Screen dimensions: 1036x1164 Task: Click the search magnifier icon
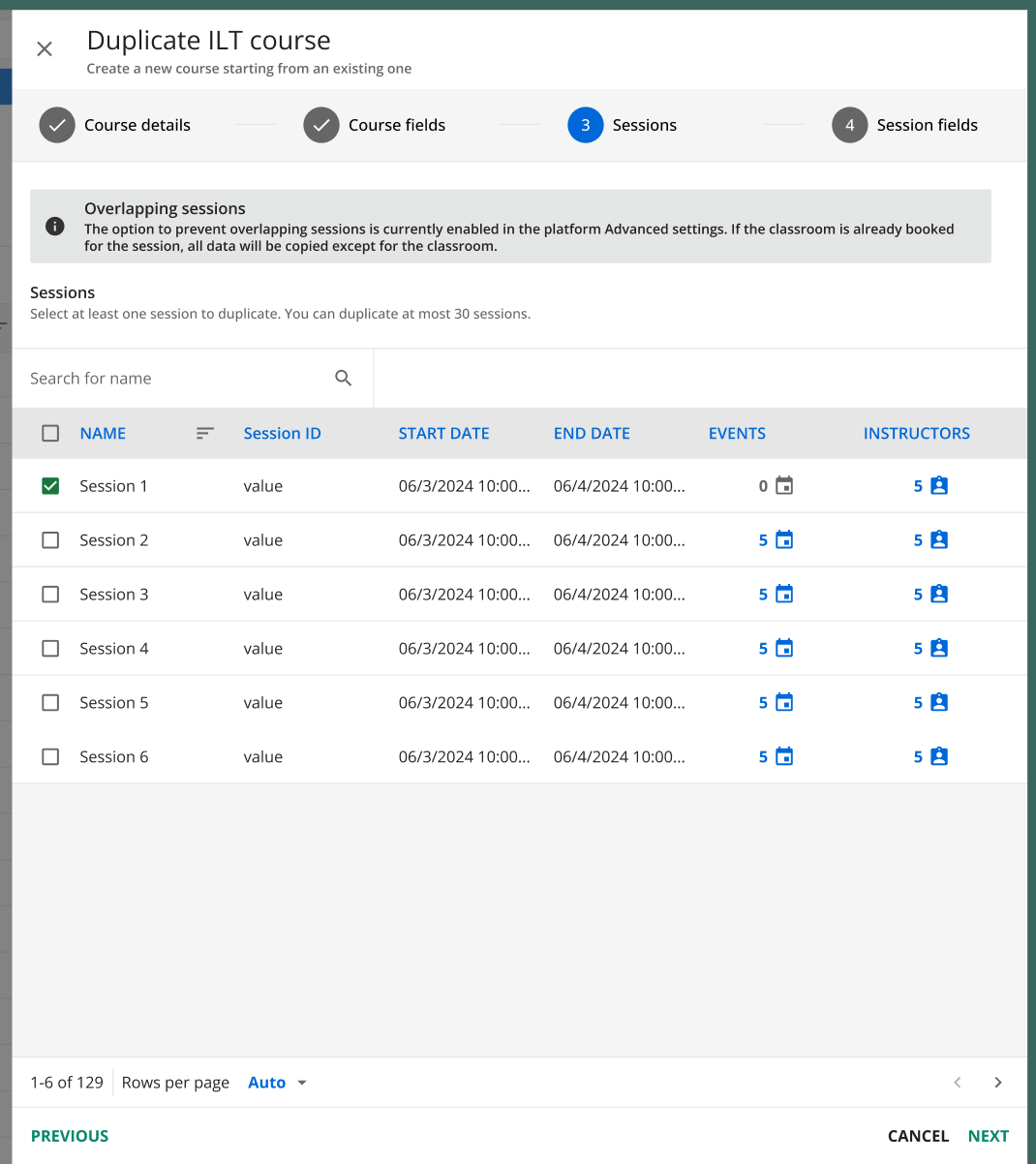coord(343,379)
